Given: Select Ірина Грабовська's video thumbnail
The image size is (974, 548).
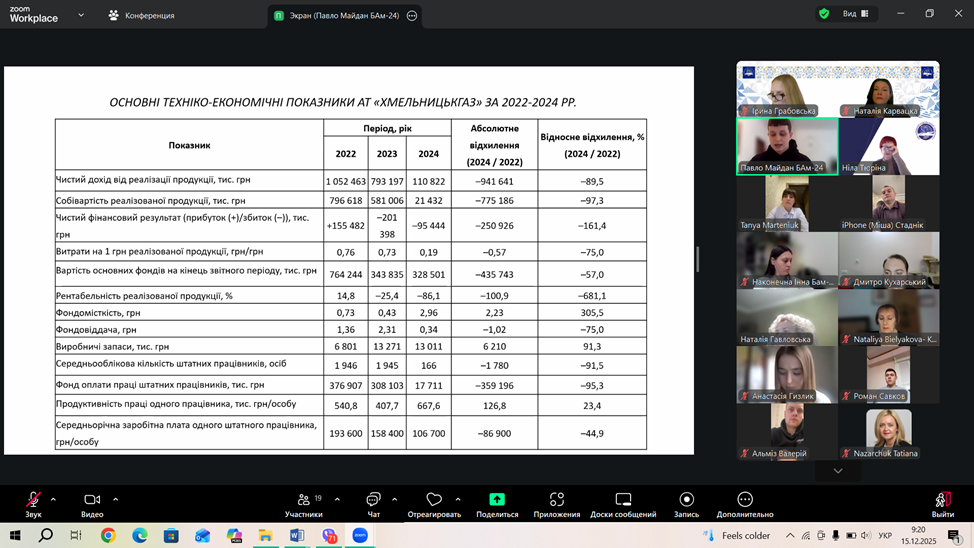Looking at the screenshot, I should (x=787, y=90).
